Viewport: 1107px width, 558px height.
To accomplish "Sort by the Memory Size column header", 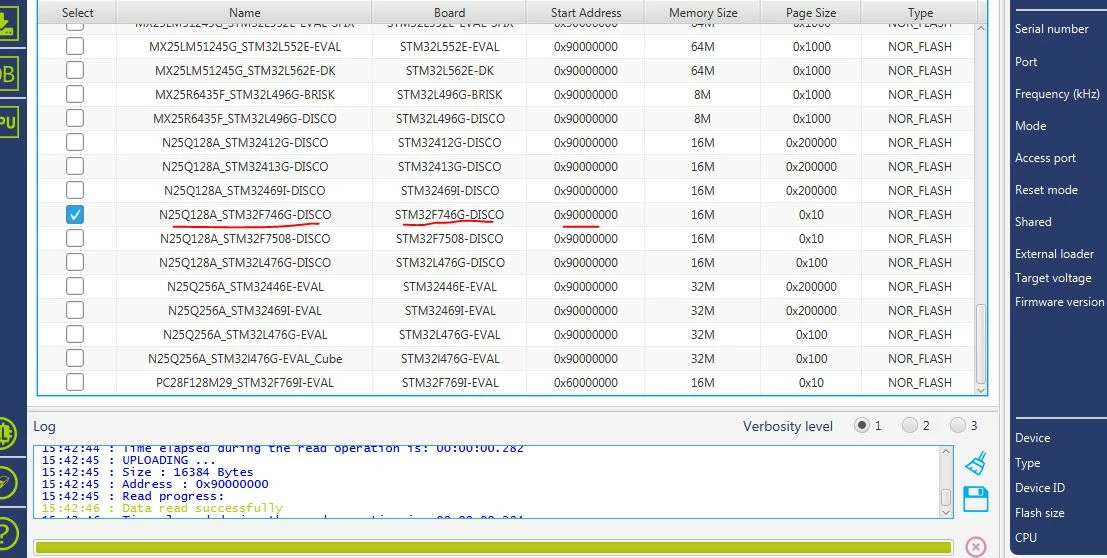I will pyautogui.click(x=702, y=12).
